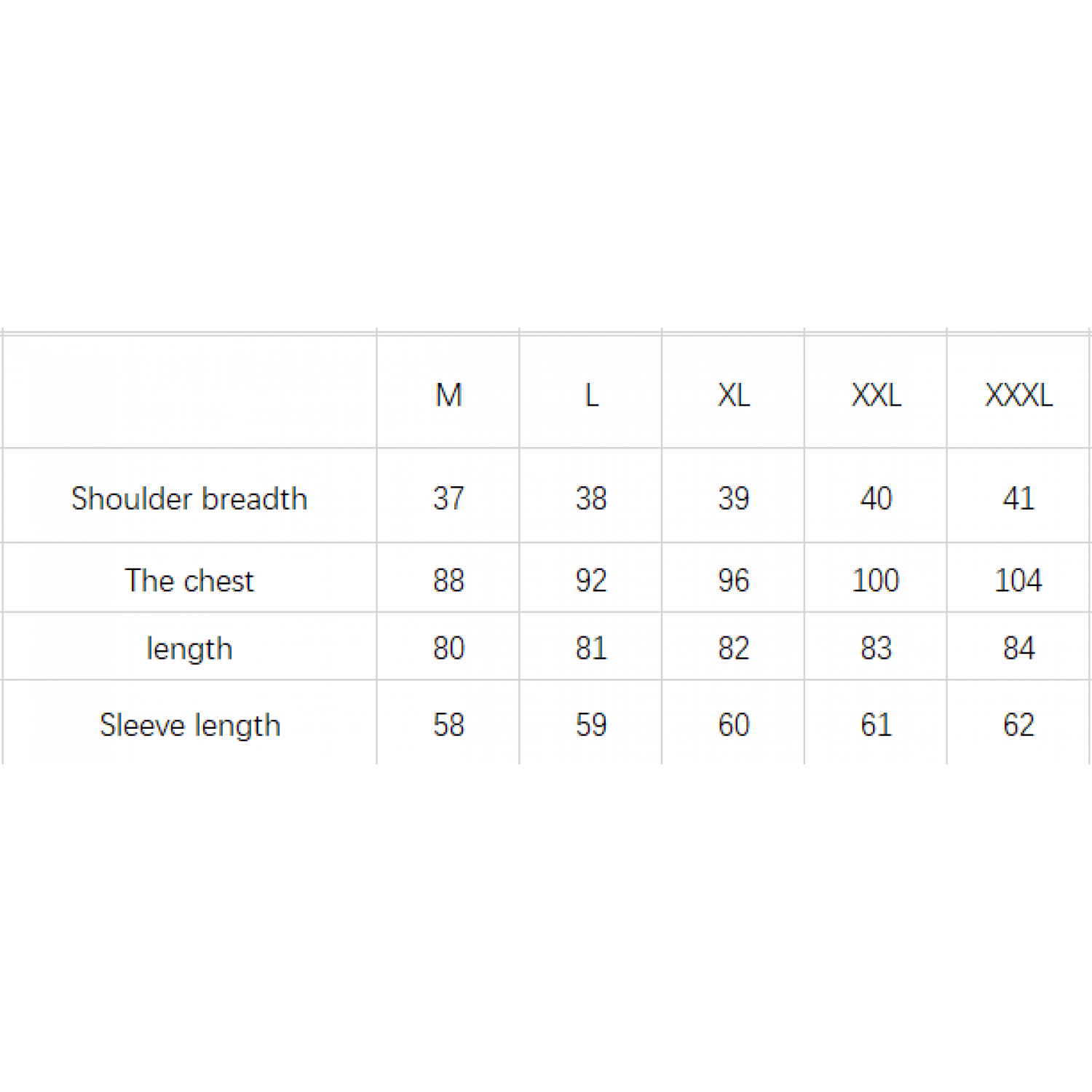Select the L size column header
This screenshot has height=1092, width=1092.
(591, 395)
